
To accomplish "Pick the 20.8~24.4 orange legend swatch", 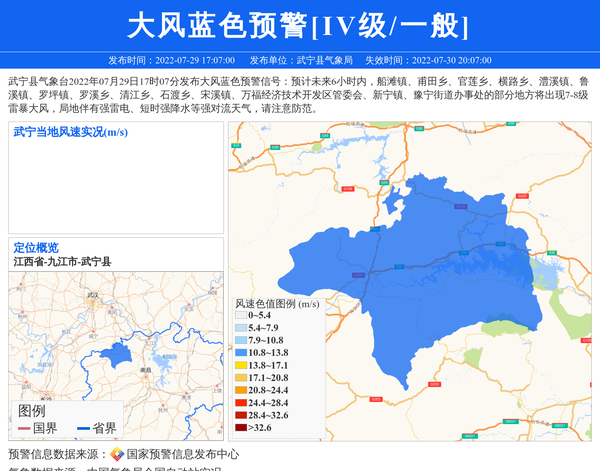I will tap(240, 391).
